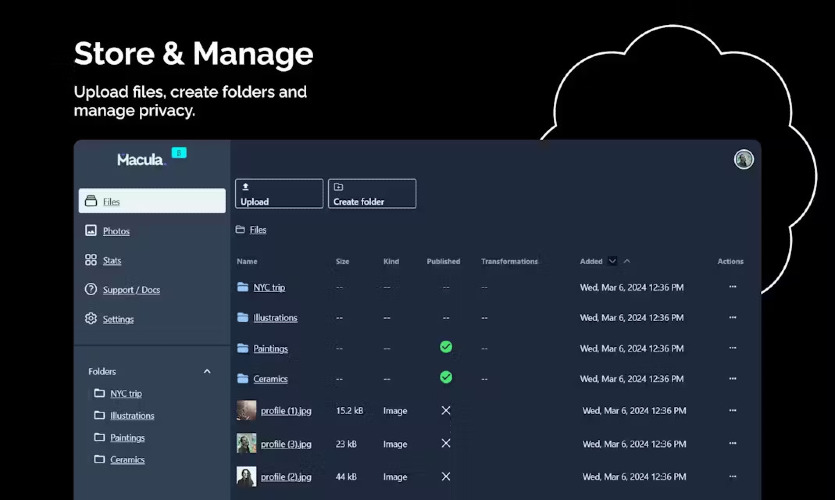Click the Files breadcrumb link
Viewport: 835px width, 500px height.
[x=258, y=229]
